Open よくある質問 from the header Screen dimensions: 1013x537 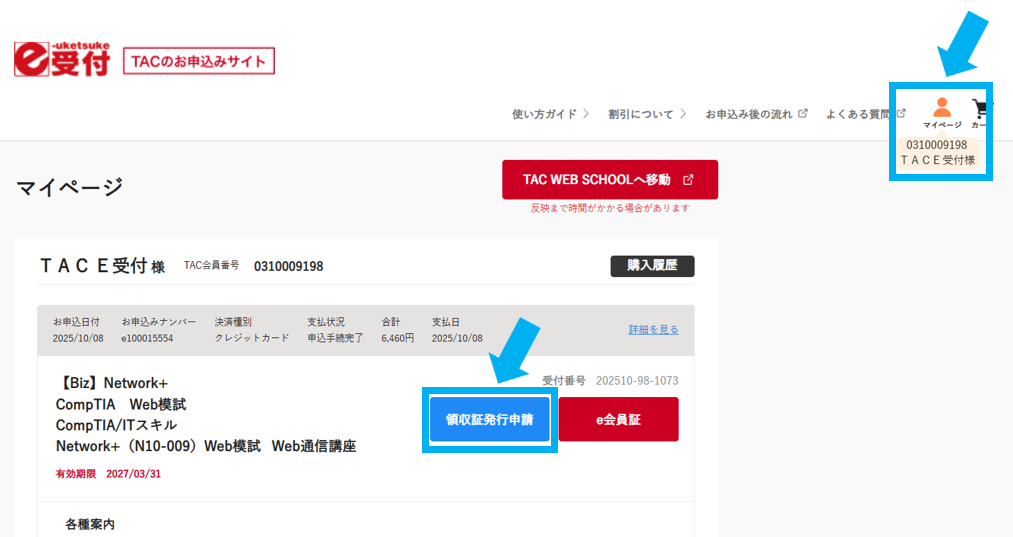tap(859, 114)
